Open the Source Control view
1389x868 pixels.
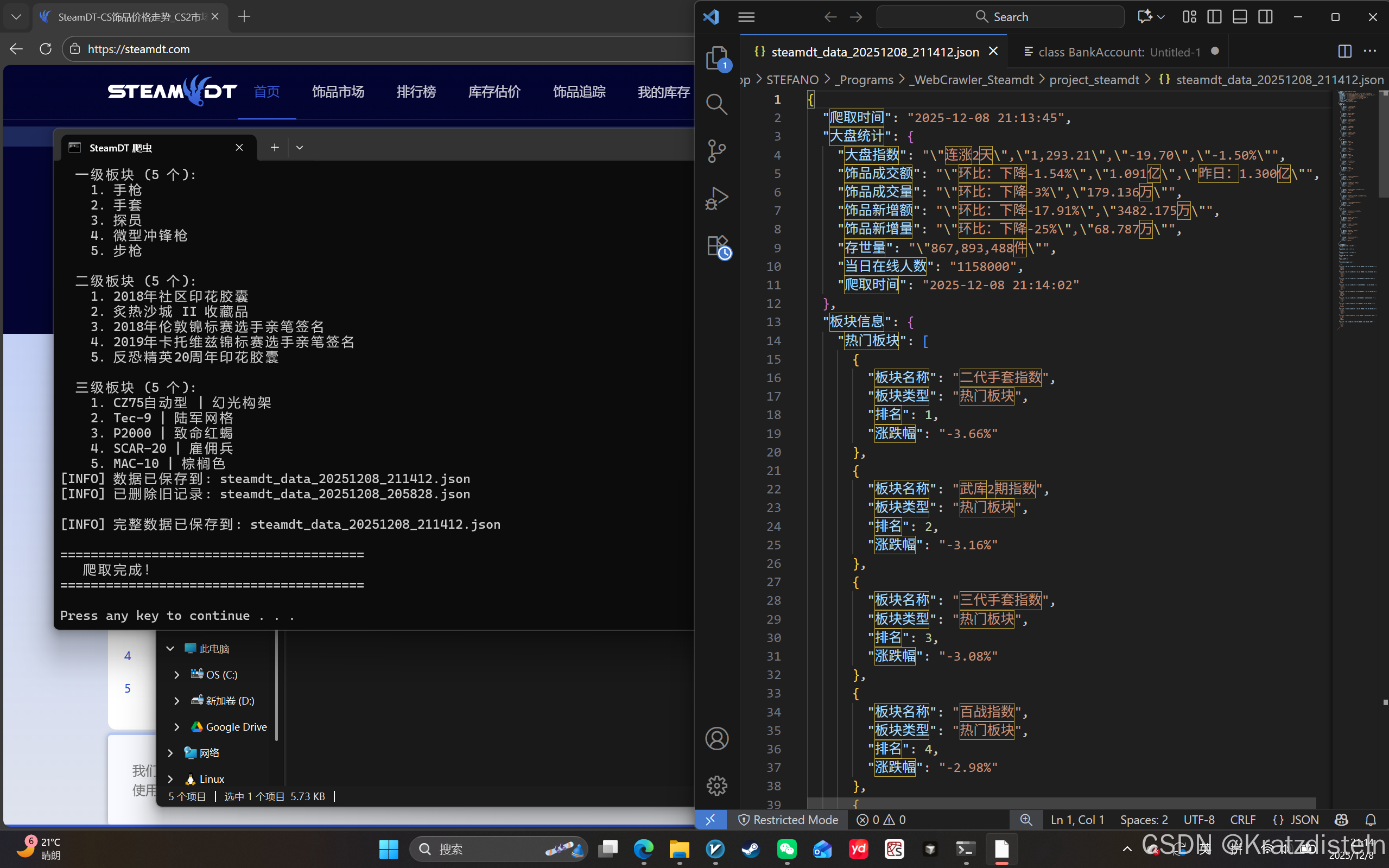(x=716, y=151)
